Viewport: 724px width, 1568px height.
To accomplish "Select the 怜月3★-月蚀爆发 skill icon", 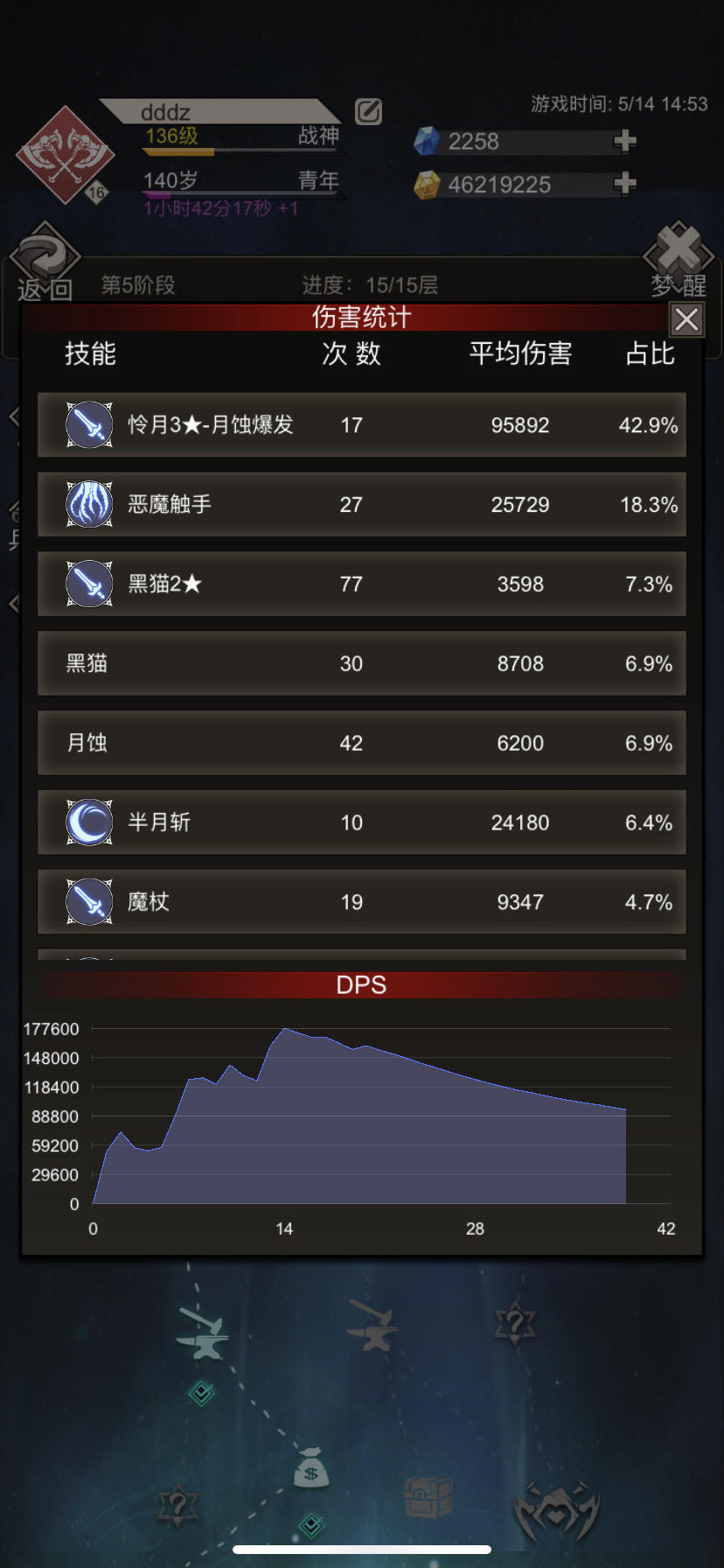I will (89, 424).
